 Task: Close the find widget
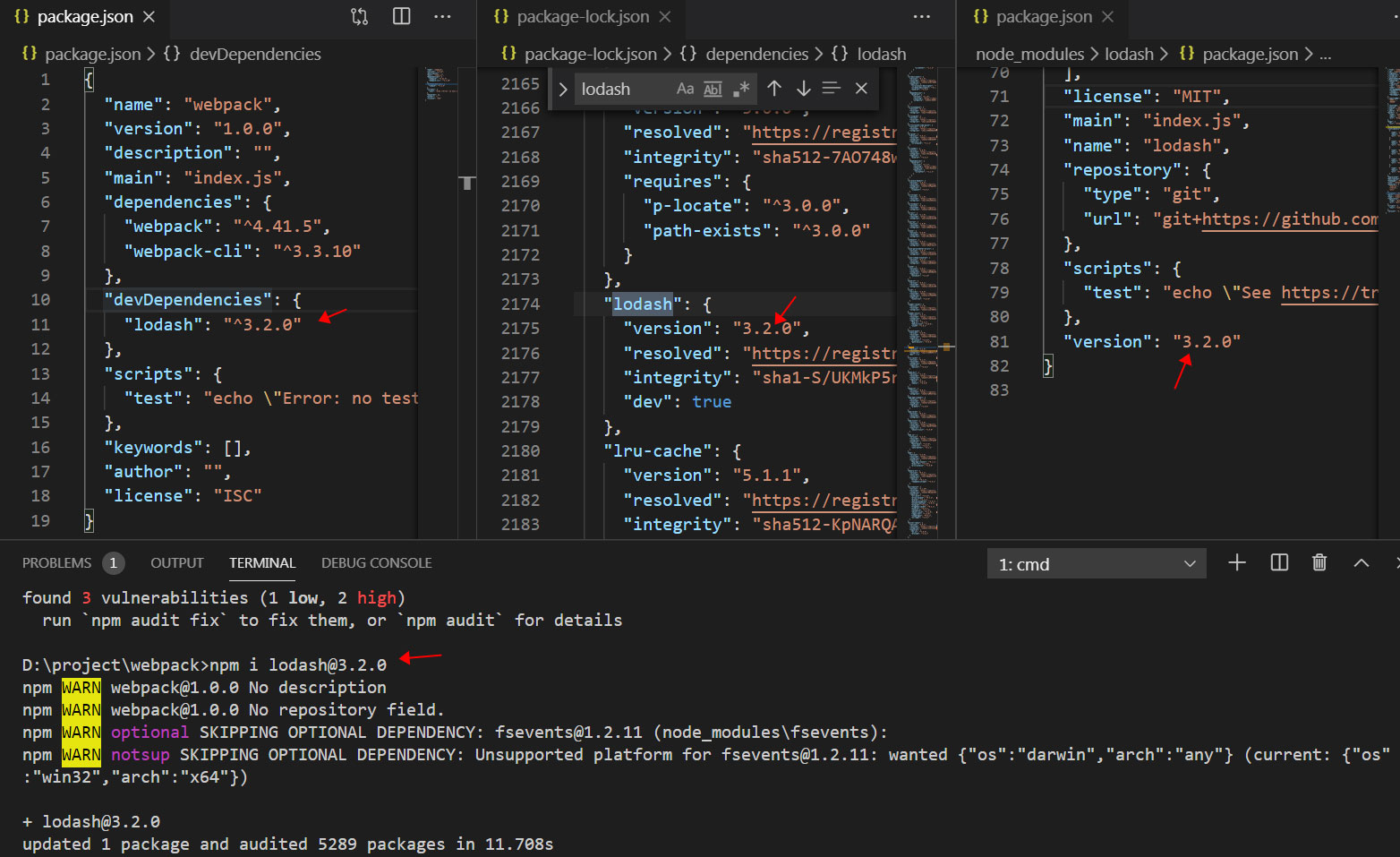click(861, 88)
